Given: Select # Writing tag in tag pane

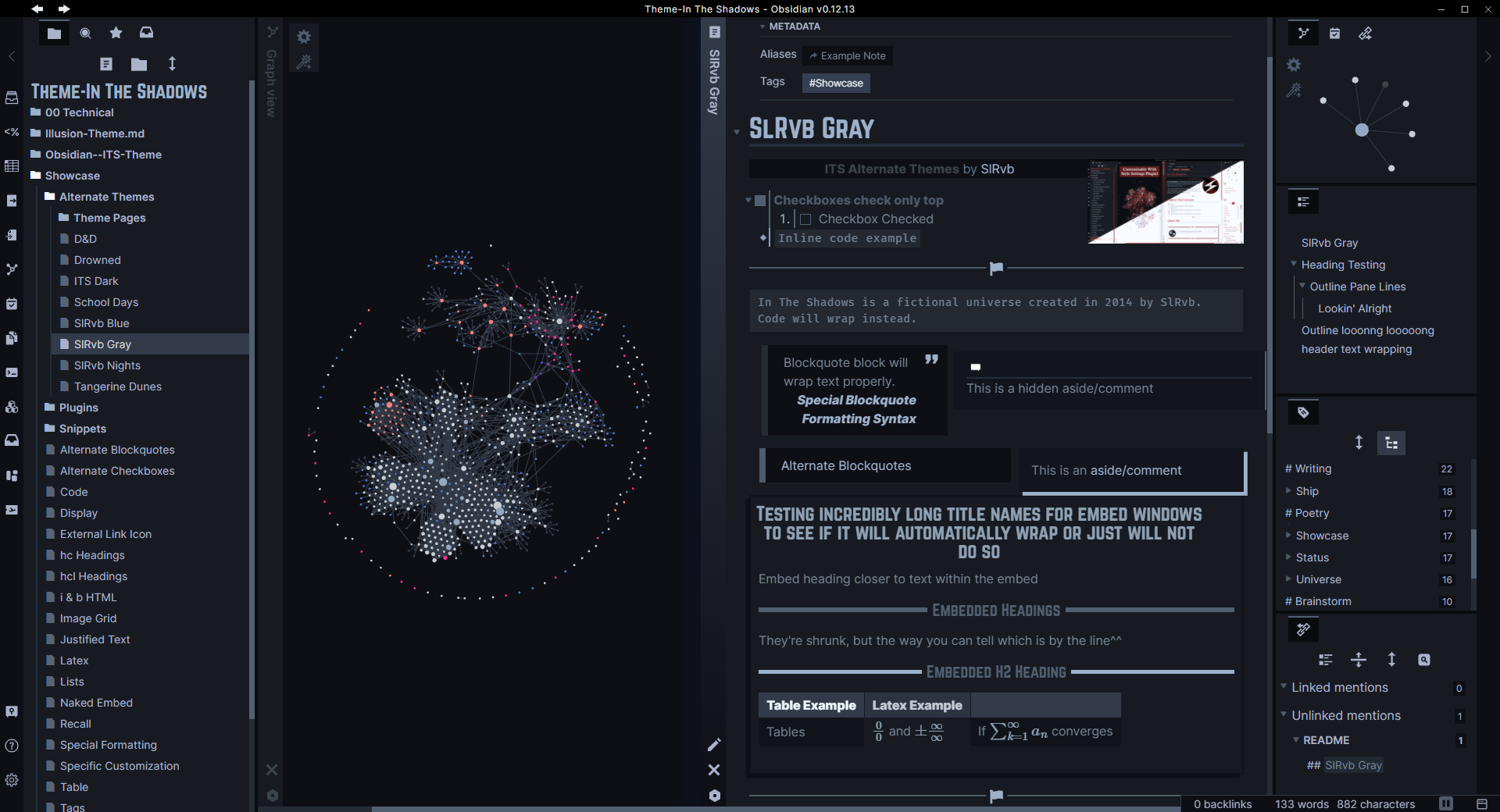Looking at the screenshot, I should coord(1309,468).
